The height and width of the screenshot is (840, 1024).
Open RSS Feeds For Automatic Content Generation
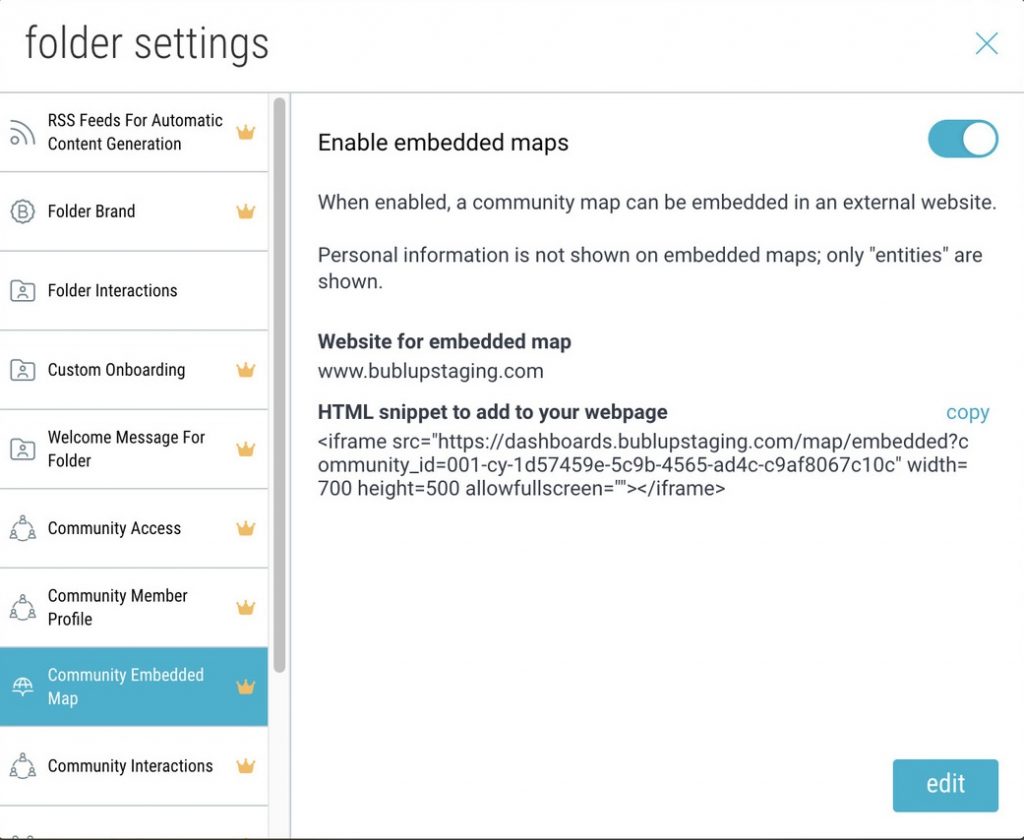coord(135,132)
